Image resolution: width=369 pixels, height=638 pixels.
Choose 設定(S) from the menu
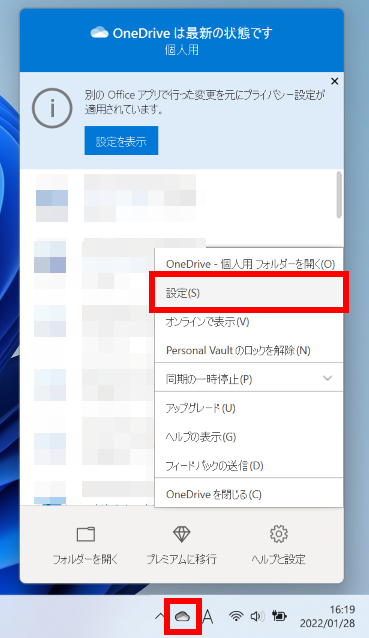249,293
